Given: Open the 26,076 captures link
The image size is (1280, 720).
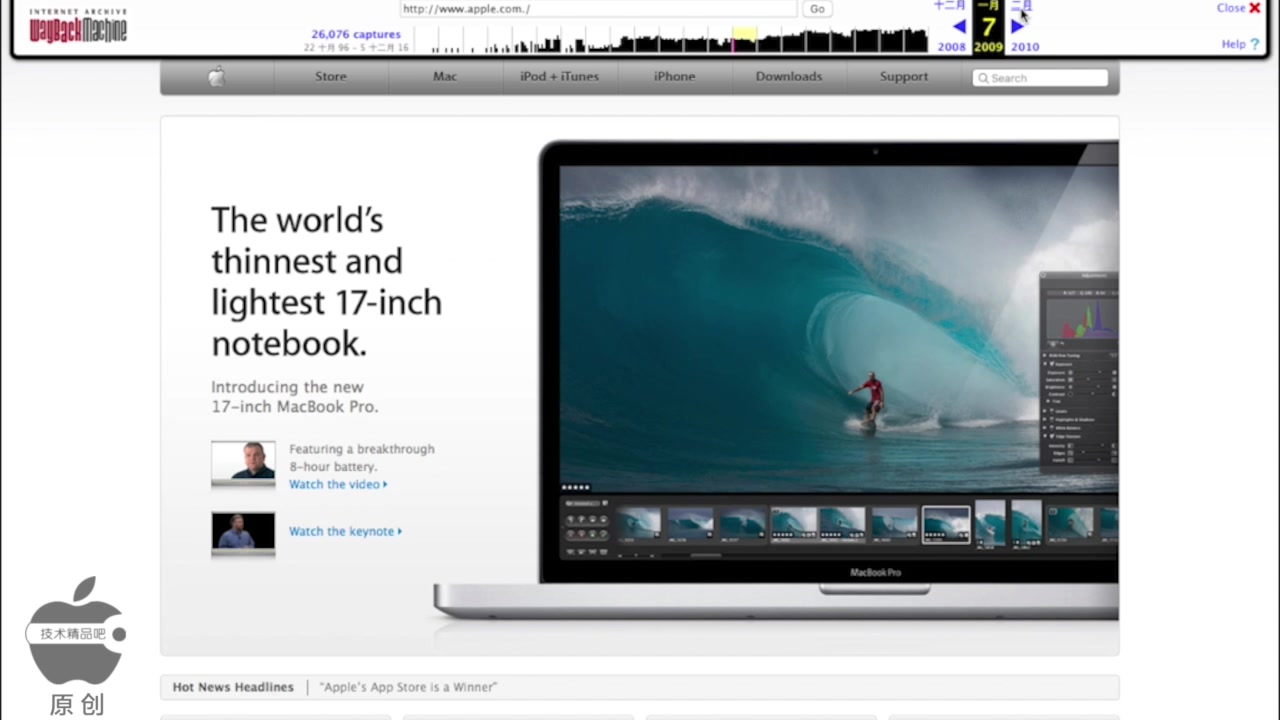Looking at the screenshot, I should pos(356,34).
